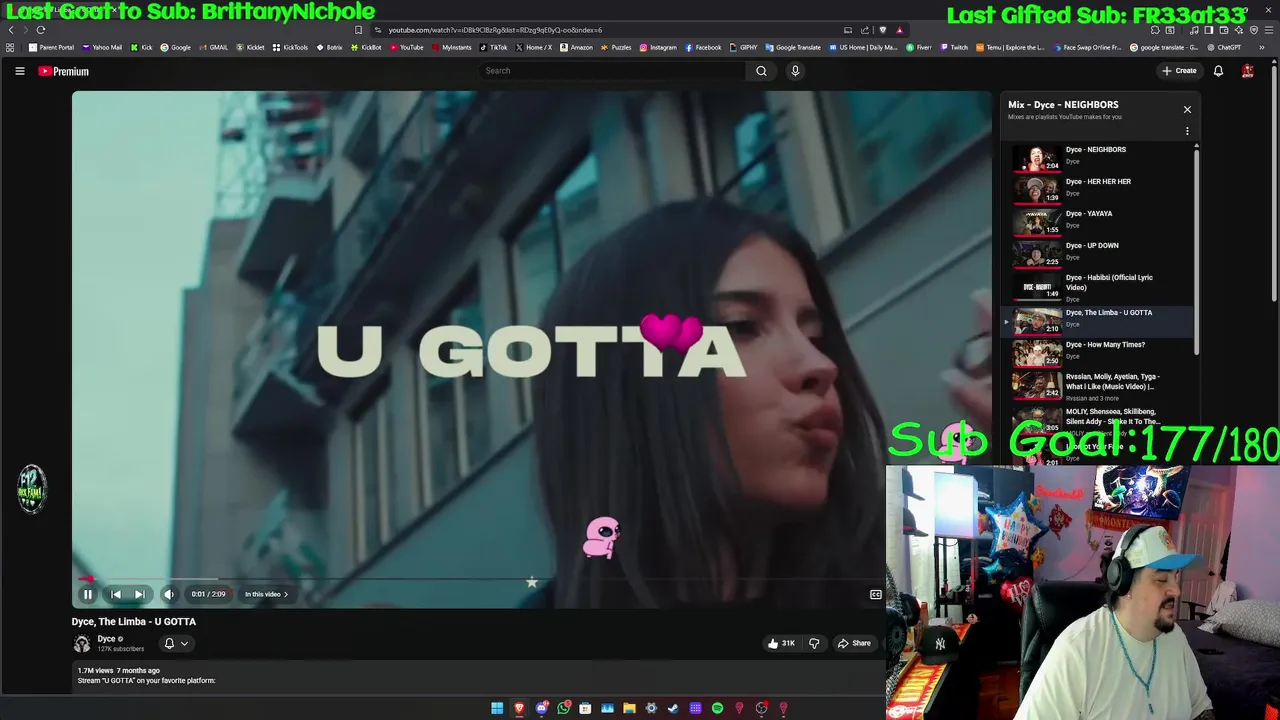This screenshot has height=720, width=1280.
Task: Mute the video with the volume icon
Action: 169,594
